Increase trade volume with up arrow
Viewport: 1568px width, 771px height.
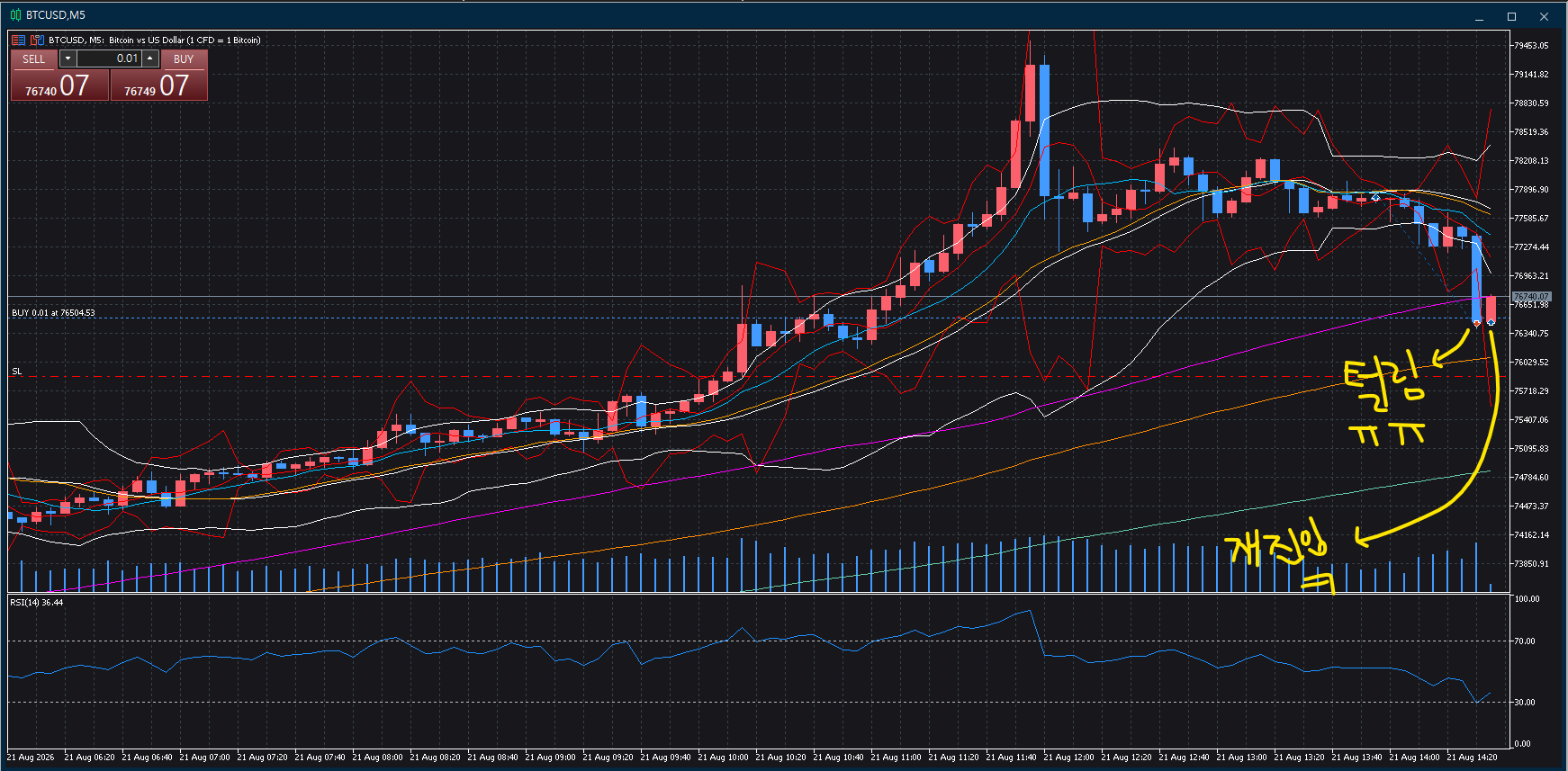[150, 58]
